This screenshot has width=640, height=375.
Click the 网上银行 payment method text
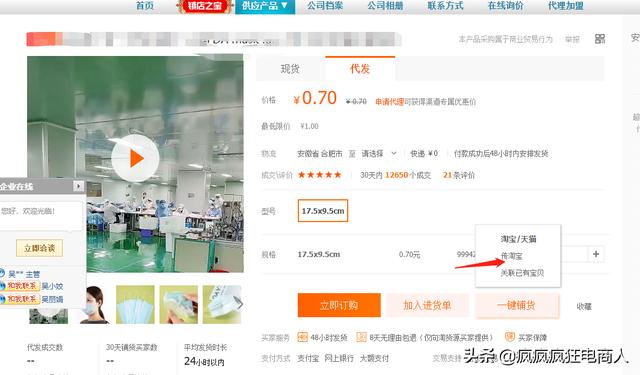[339, 358]
